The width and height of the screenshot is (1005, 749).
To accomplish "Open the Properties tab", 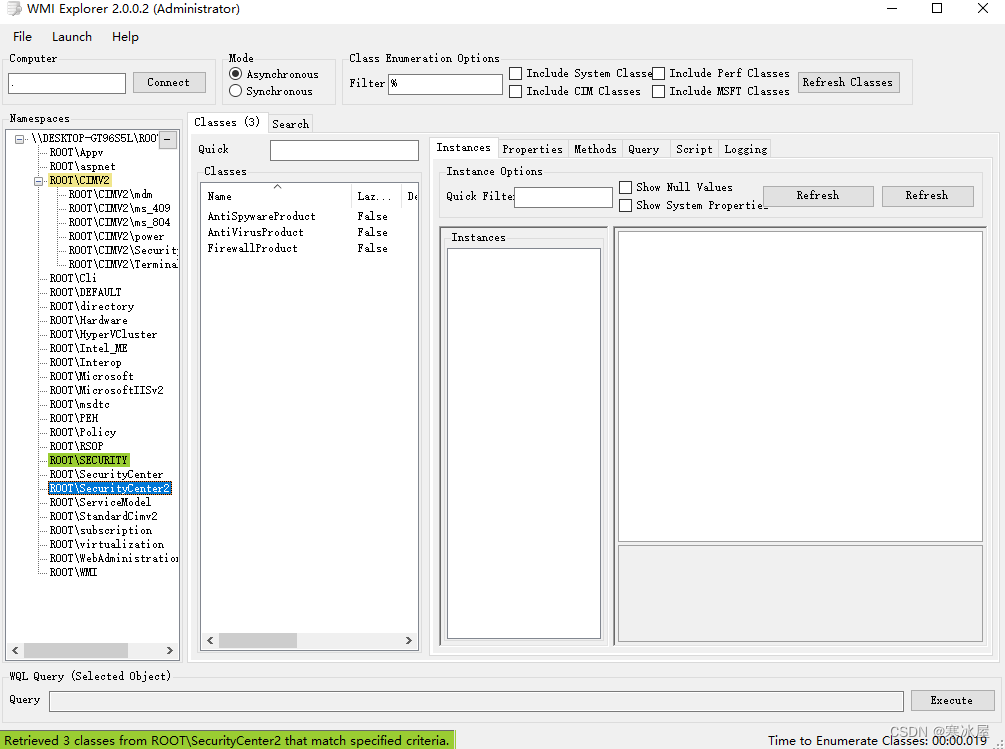I will coord(533,149).
